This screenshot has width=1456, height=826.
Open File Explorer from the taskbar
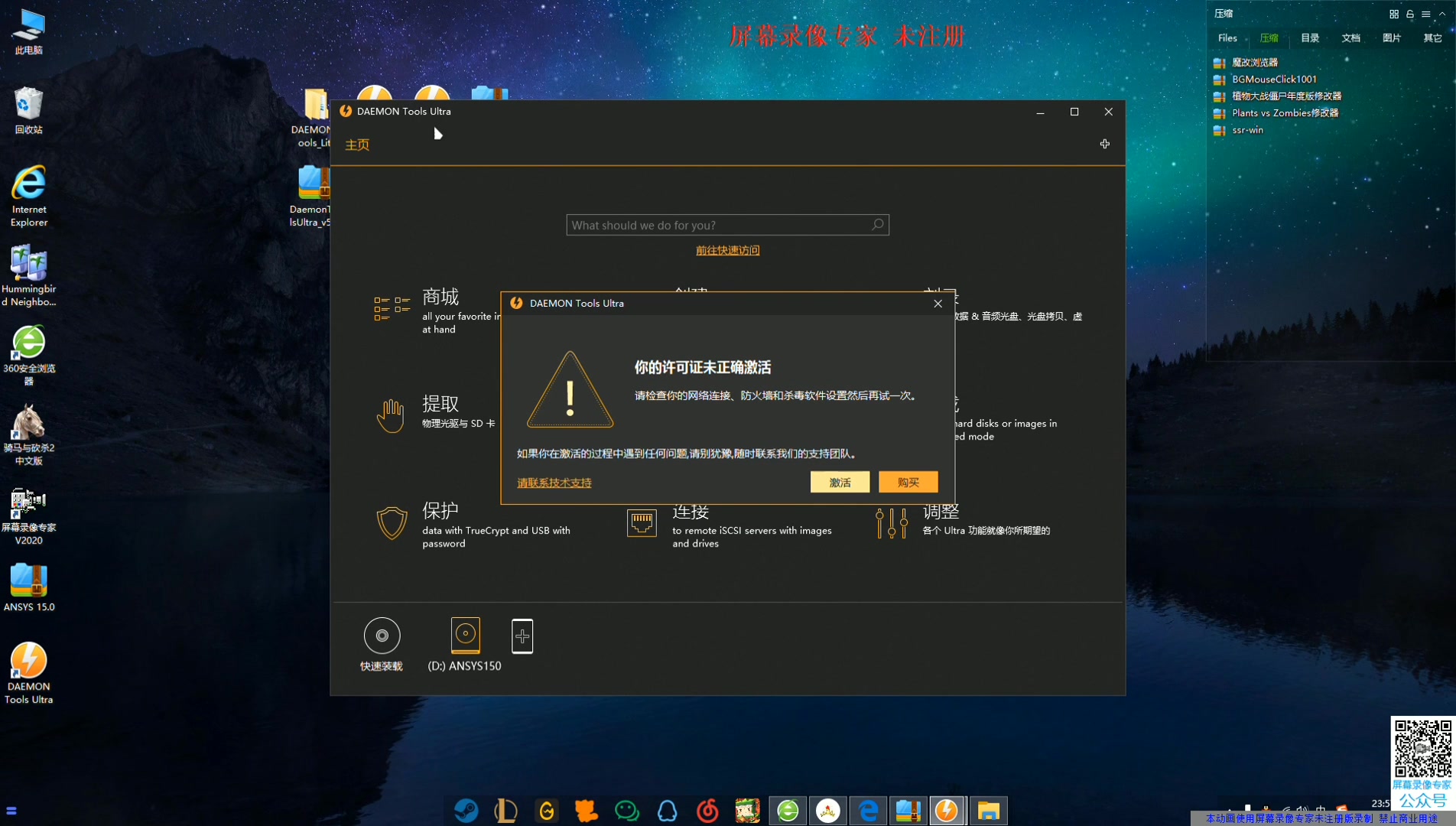(988, 810)
